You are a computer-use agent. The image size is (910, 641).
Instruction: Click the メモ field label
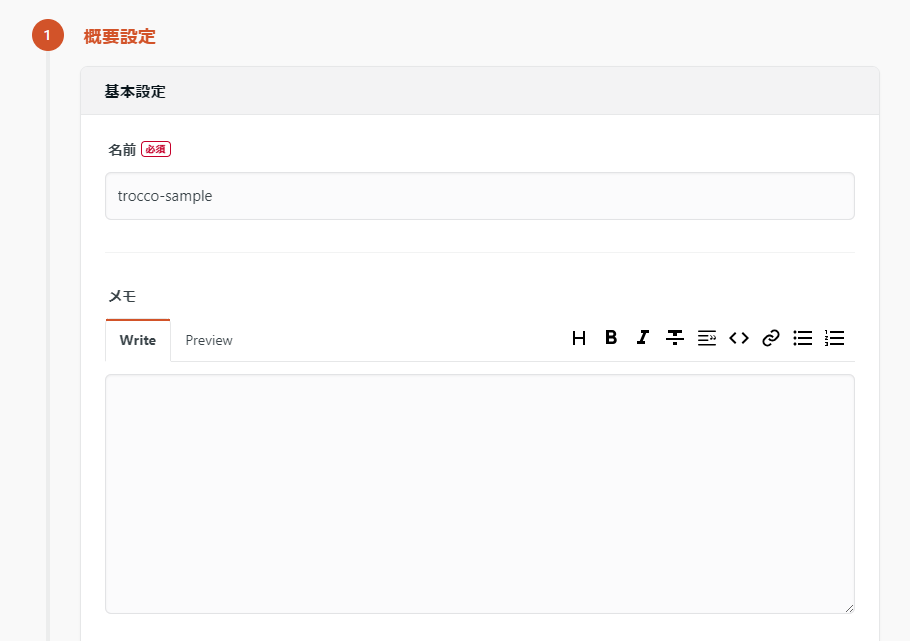point(122,296)
